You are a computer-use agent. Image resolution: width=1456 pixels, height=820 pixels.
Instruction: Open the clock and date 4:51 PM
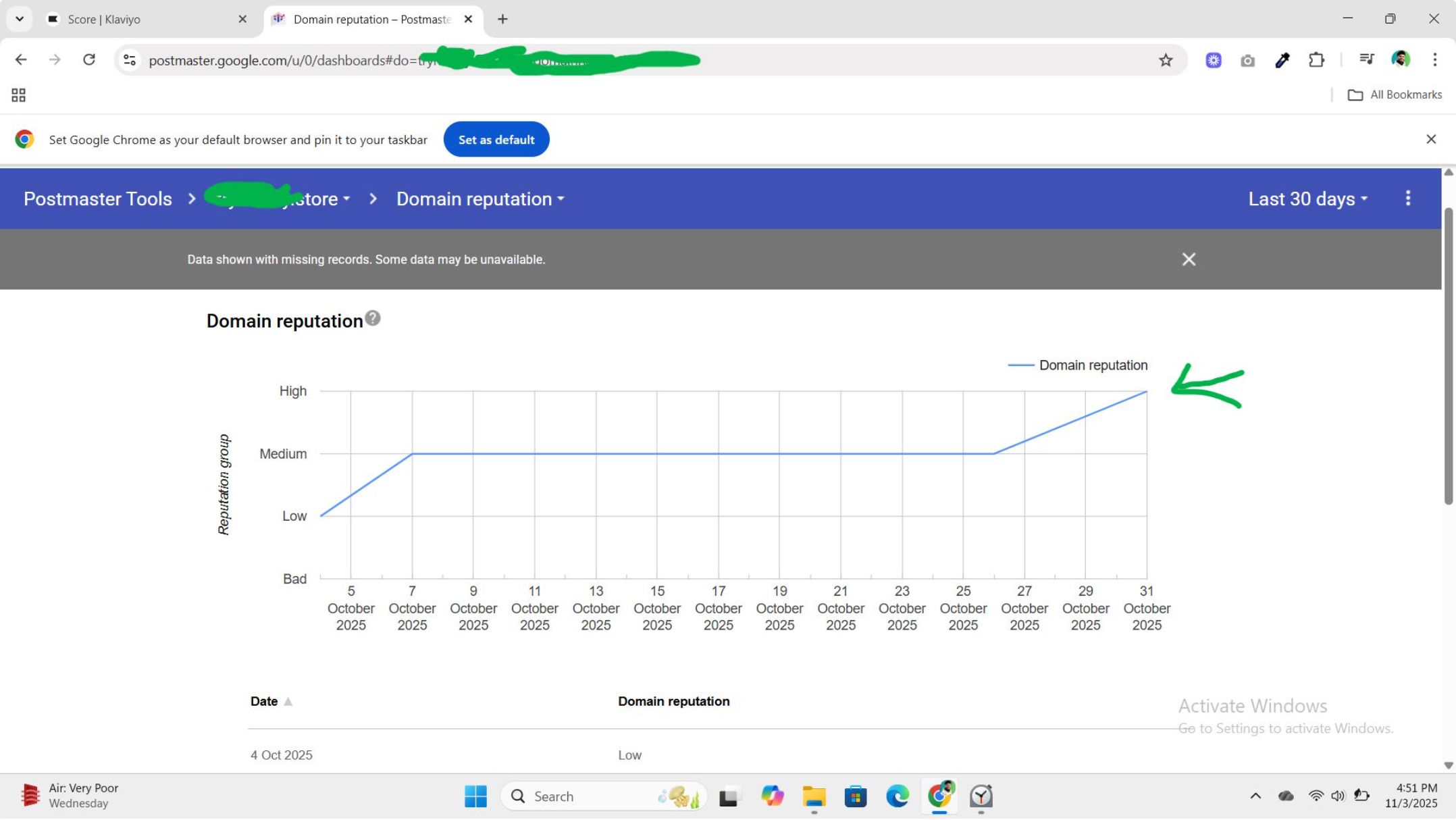(x=1411, y=796)
